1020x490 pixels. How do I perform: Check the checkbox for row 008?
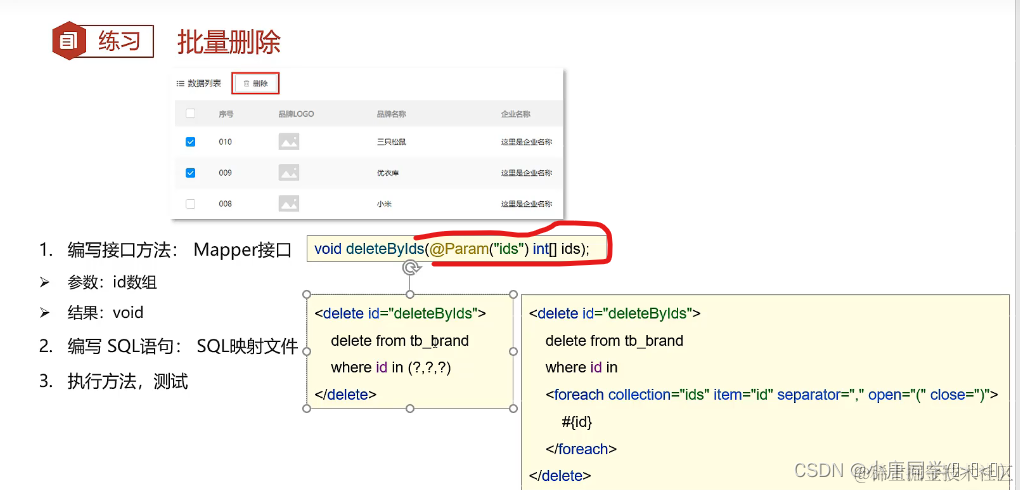pyautogui.click(x=191, y=204)
